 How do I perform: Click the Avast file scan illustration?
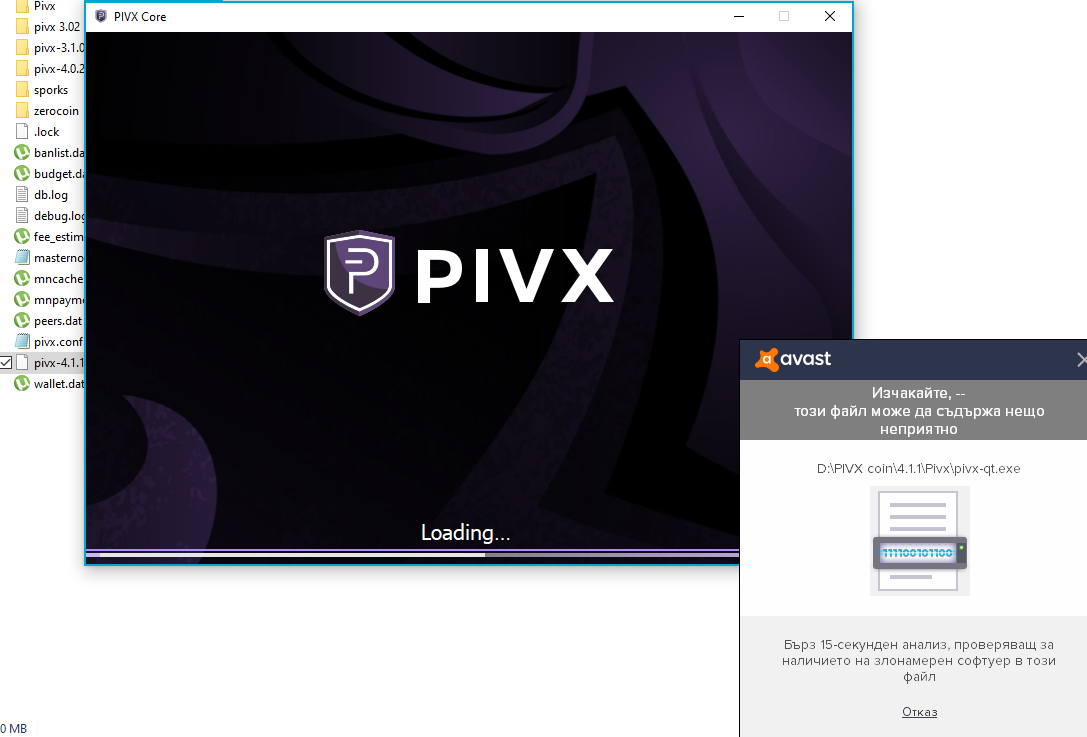(919, 541)
